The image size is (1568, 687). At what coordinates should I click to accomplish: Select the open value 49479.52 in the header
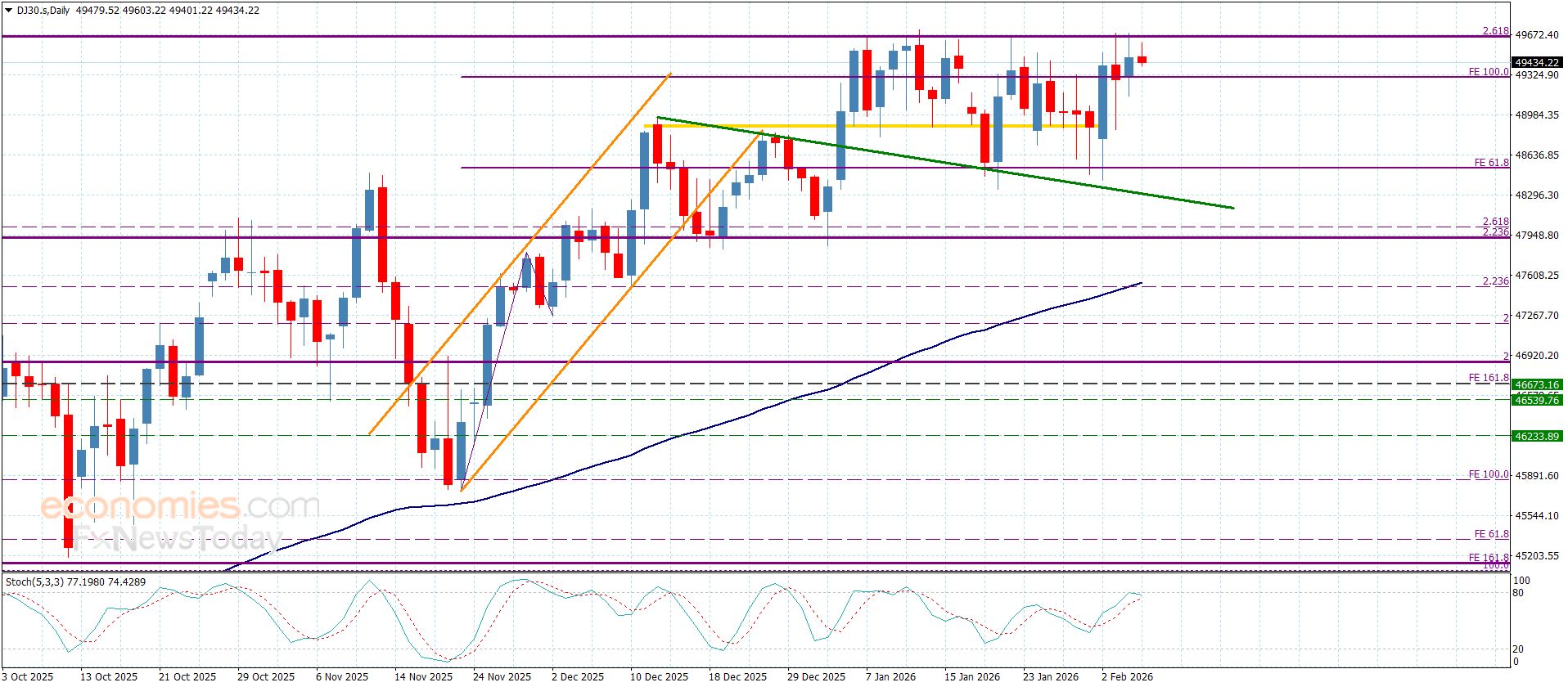coord(97,11)
